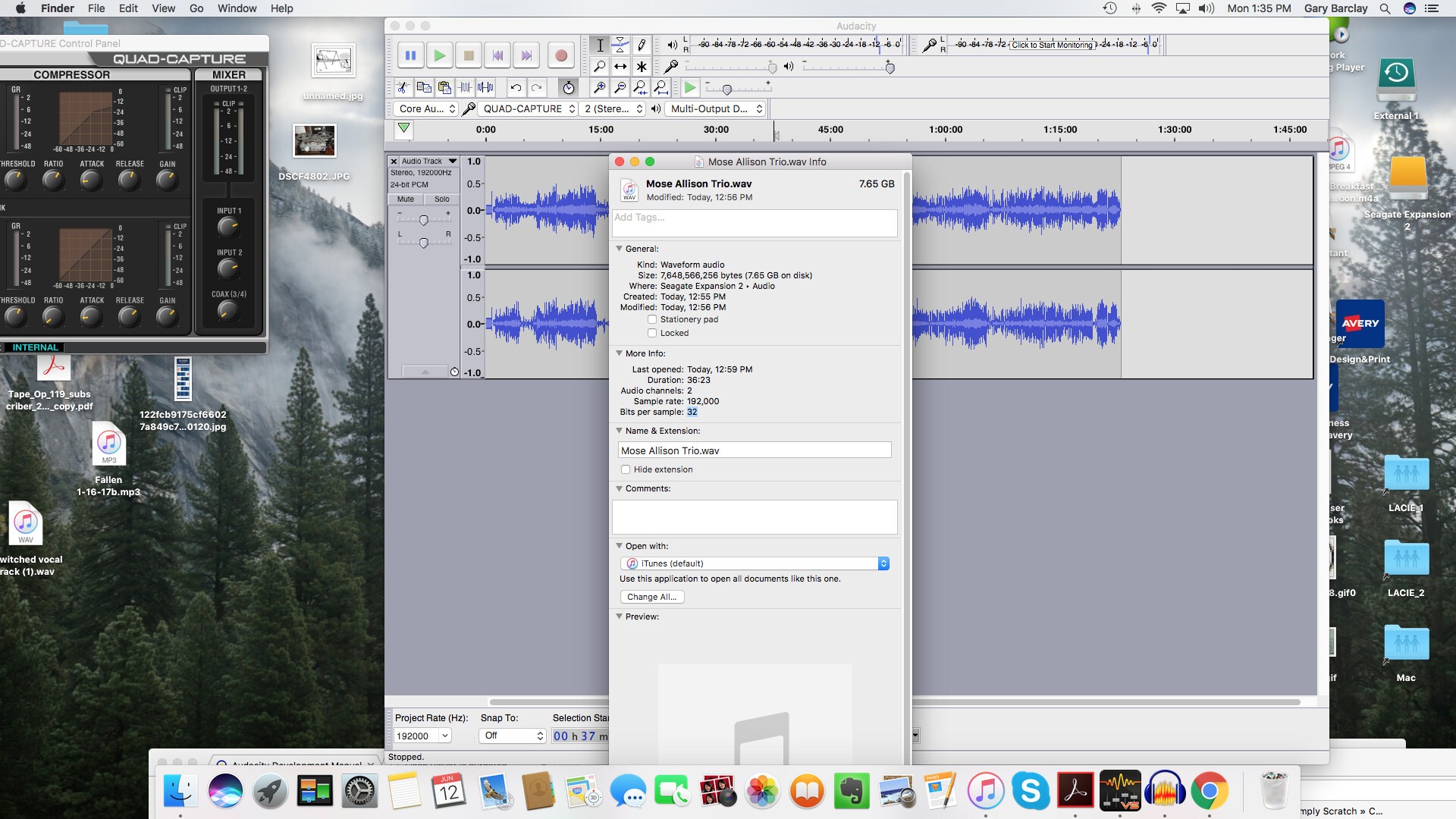
Task: Click the Mose Allison Trio.wav name field
Action: pos(755,450)
